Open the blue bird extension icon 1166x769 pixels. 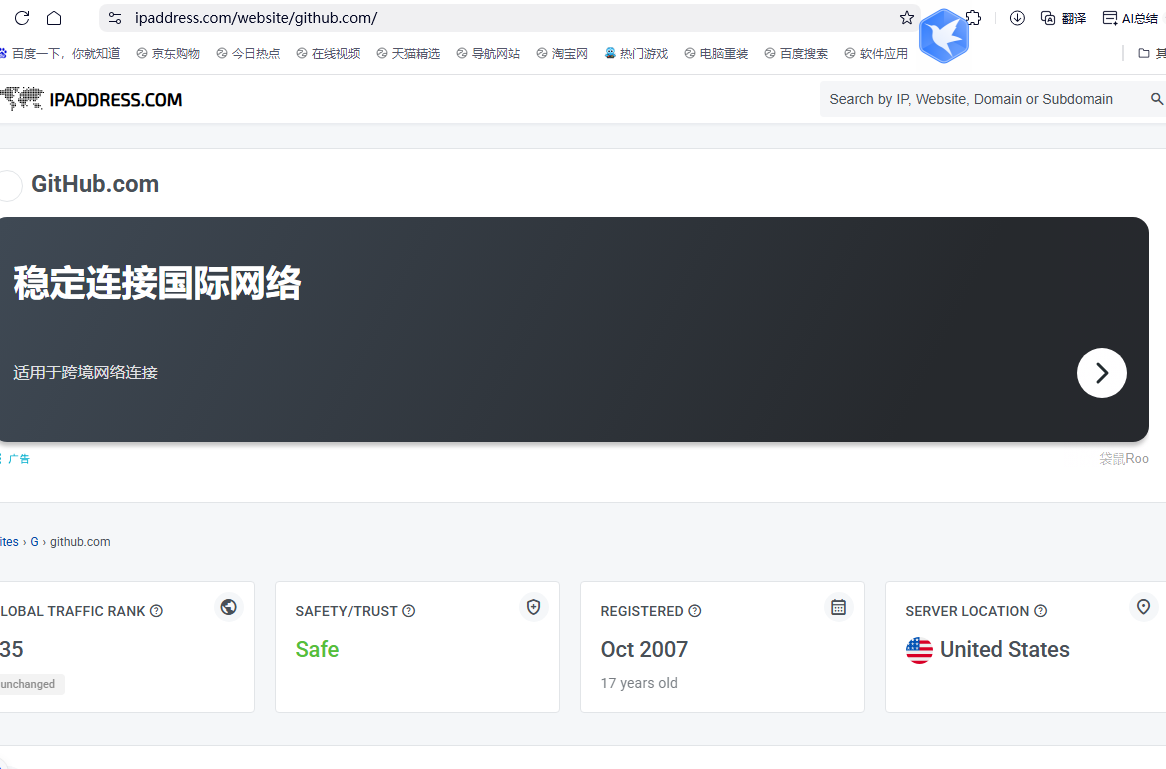944,36
